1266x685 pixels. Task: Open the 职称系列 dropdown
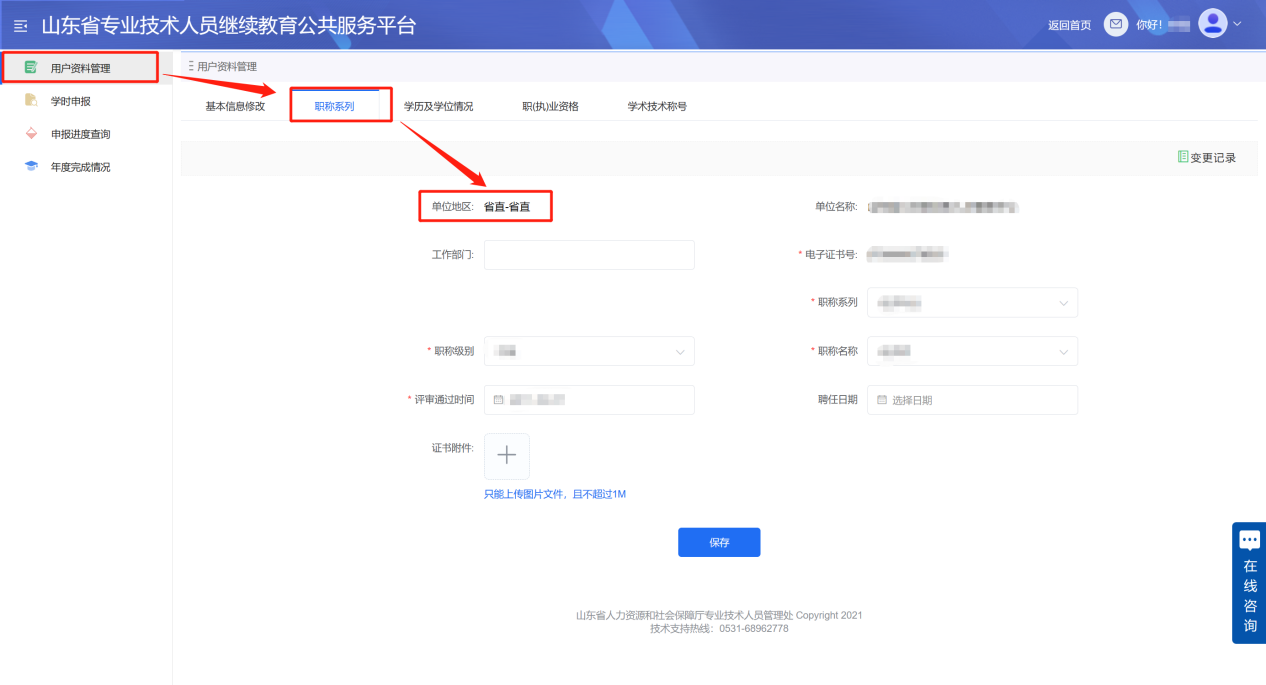[x=971, y=302]
